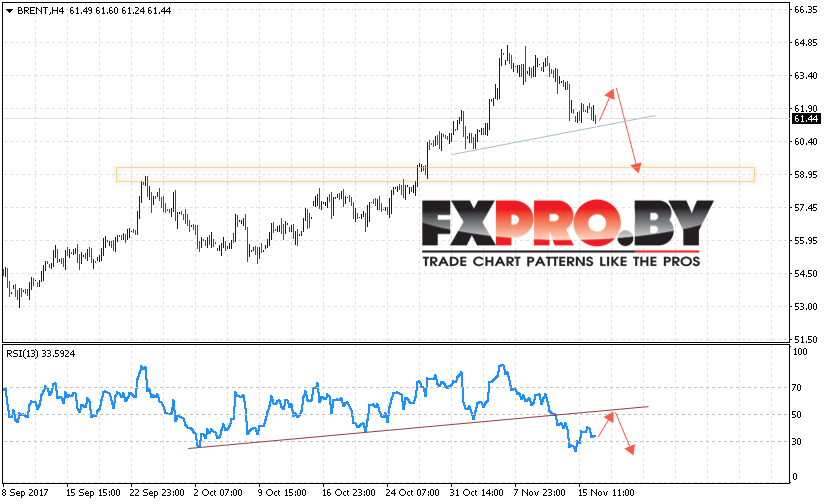Select the 58.95 price scale label

point(806,175)
